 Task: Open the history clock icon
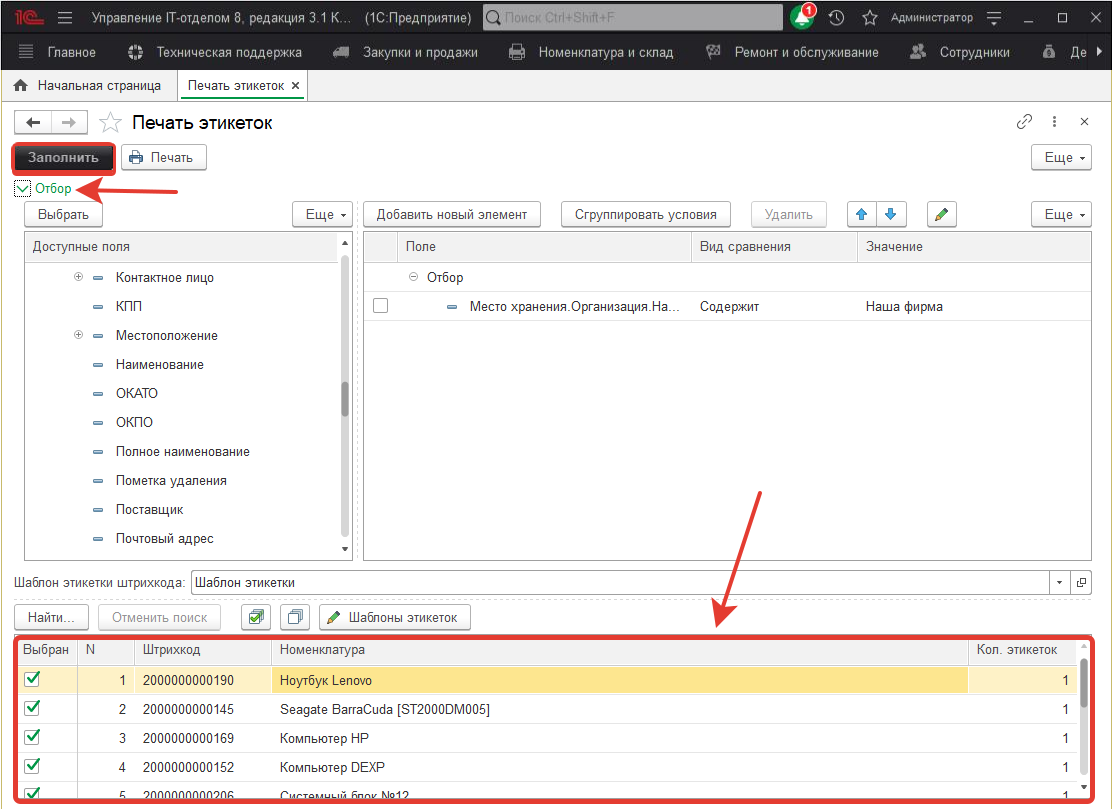tap(837, 18)
